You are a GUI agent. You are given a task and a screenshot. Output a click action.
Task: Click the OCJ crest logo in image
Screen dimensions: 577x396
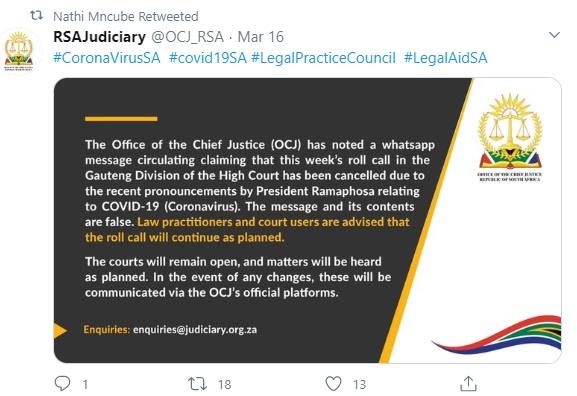click(510, 137)
